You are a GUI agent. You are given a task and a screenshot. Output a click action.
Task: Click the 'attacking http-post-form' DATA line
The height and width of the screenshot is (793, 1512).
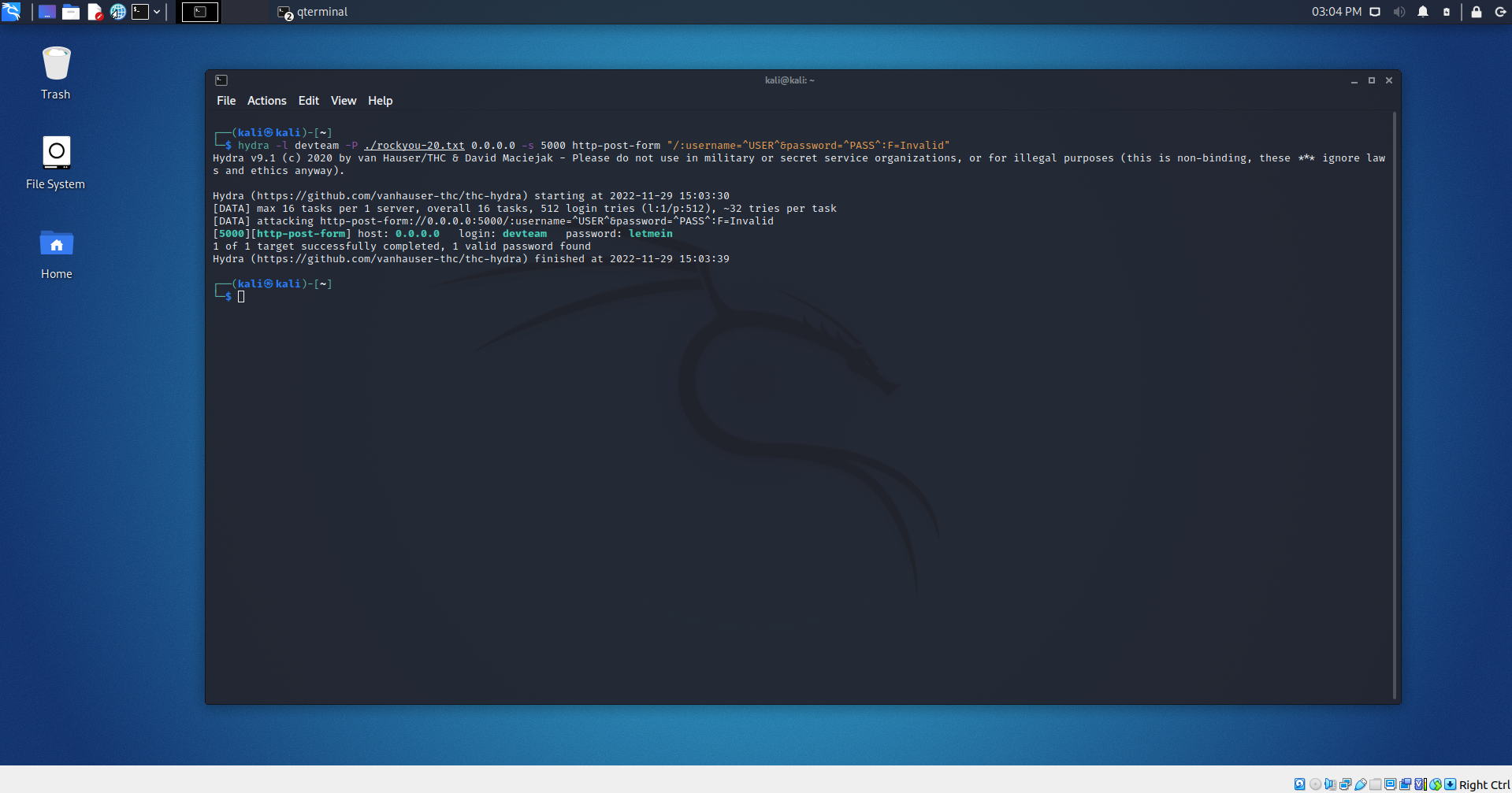[x=493, y=221]
